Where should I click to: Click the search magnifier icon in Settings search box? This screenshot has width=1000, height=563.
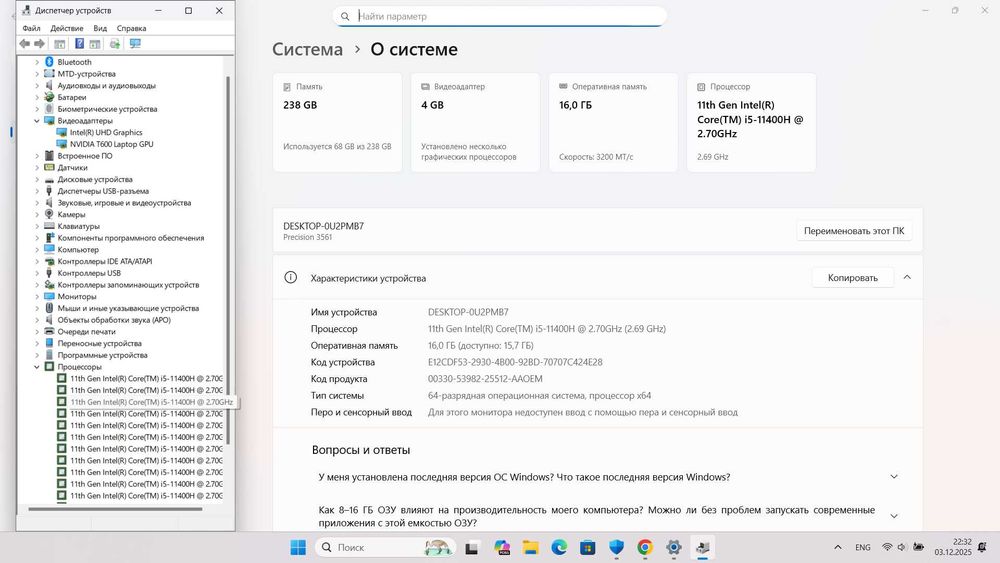[x=345, y=17]
